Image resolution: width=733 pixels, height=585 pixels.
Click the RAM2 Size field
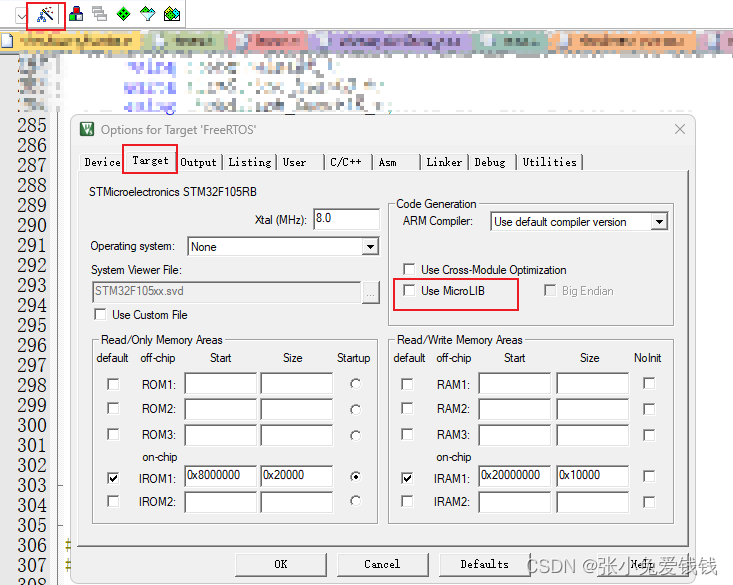593,409
